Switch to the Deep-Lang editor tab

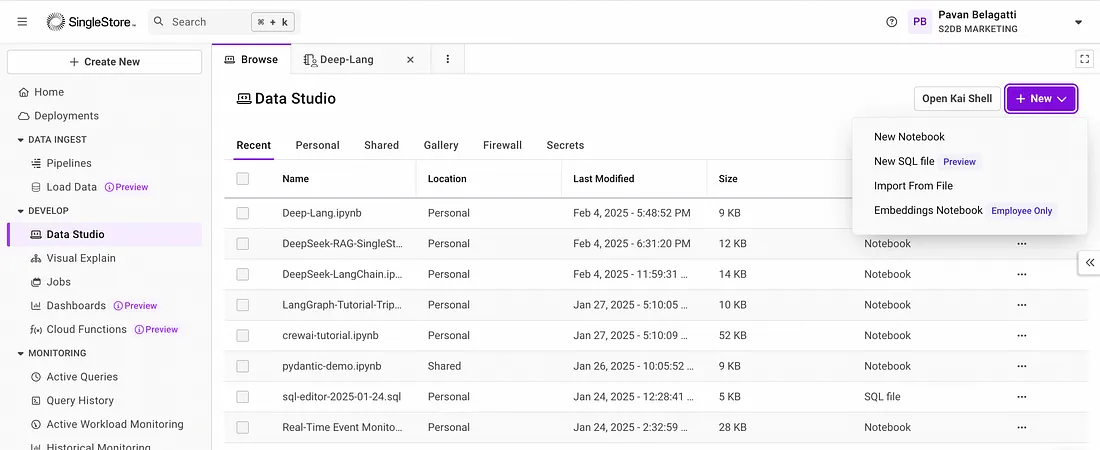click(x=347, y=60)
